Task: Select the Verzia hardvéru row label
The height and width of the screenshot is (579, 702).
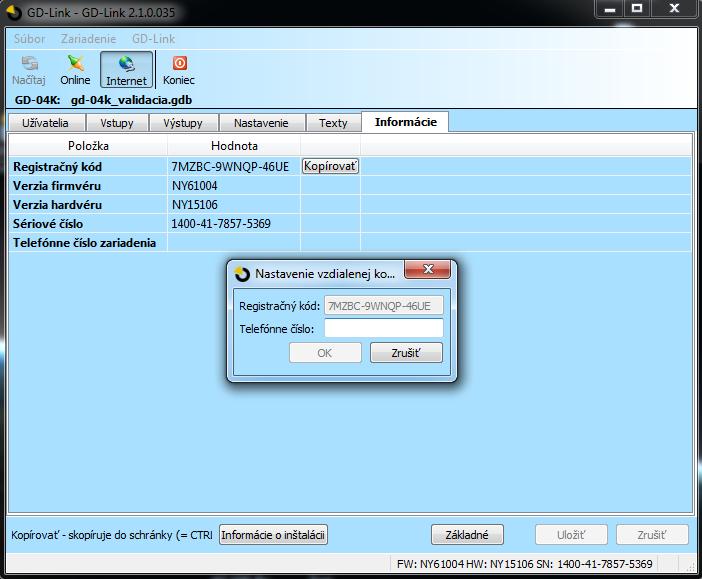Action: (x=57, y=205)
